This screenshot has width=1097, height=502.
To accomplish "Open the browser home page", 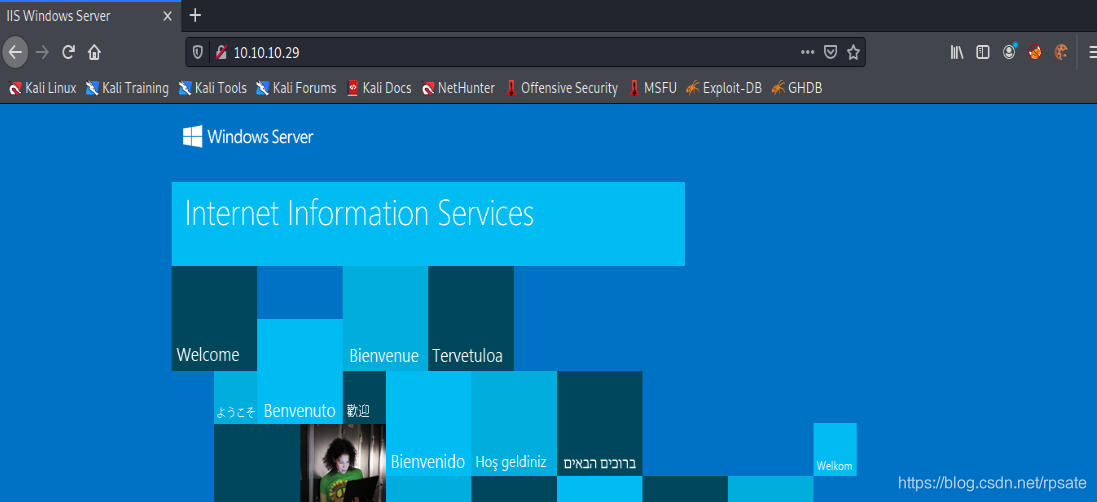I will pos(94,52).
